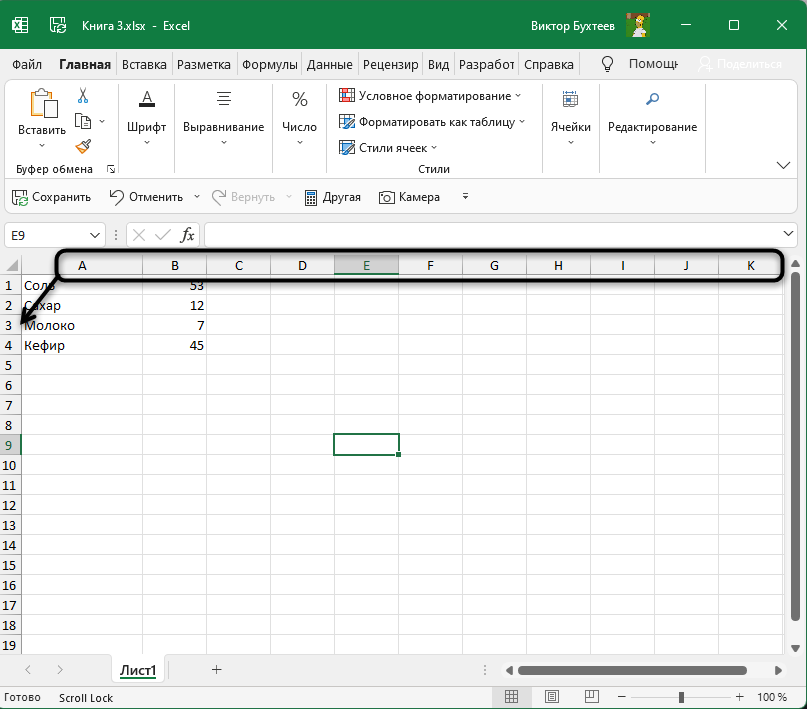Viewport: 807px width, 709px height.
Task: Open the Name Box dropdown arrow
Action: point(95,235)
